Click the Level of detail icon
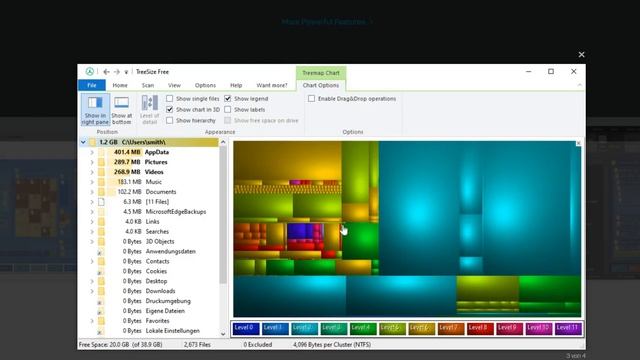The height and width of the screenshot is (360, 640). coord(149,102)
